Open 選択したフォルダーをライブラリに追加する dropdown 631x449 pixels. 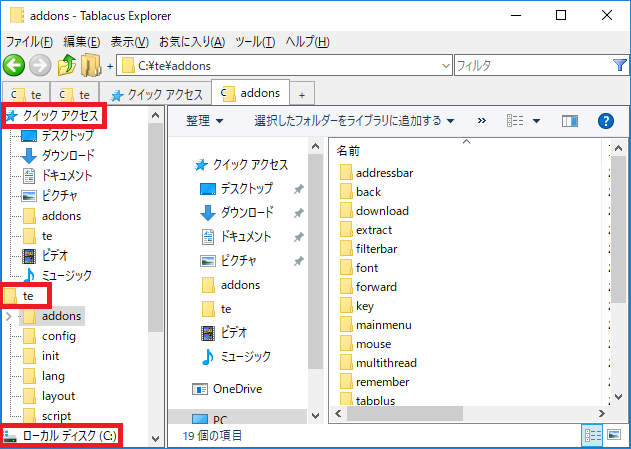click(354, 121)
